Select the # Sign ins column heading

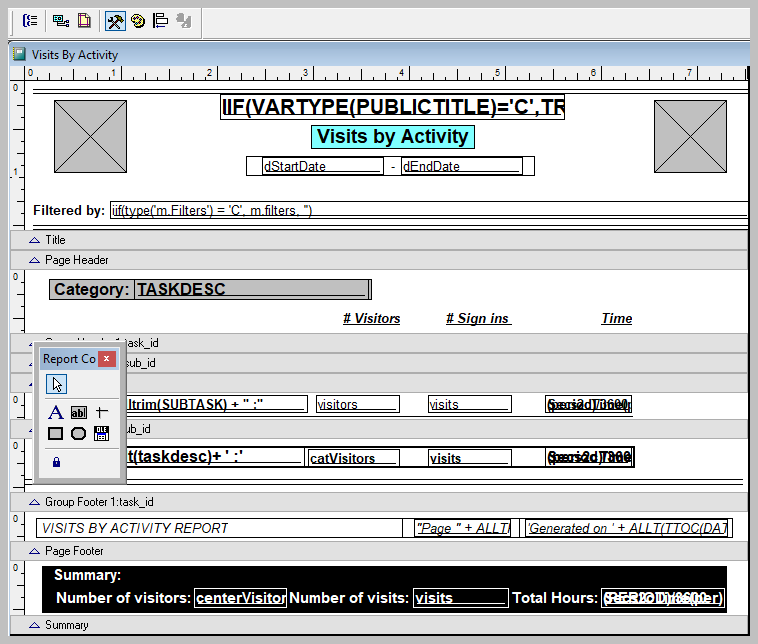tap(479, 318)
